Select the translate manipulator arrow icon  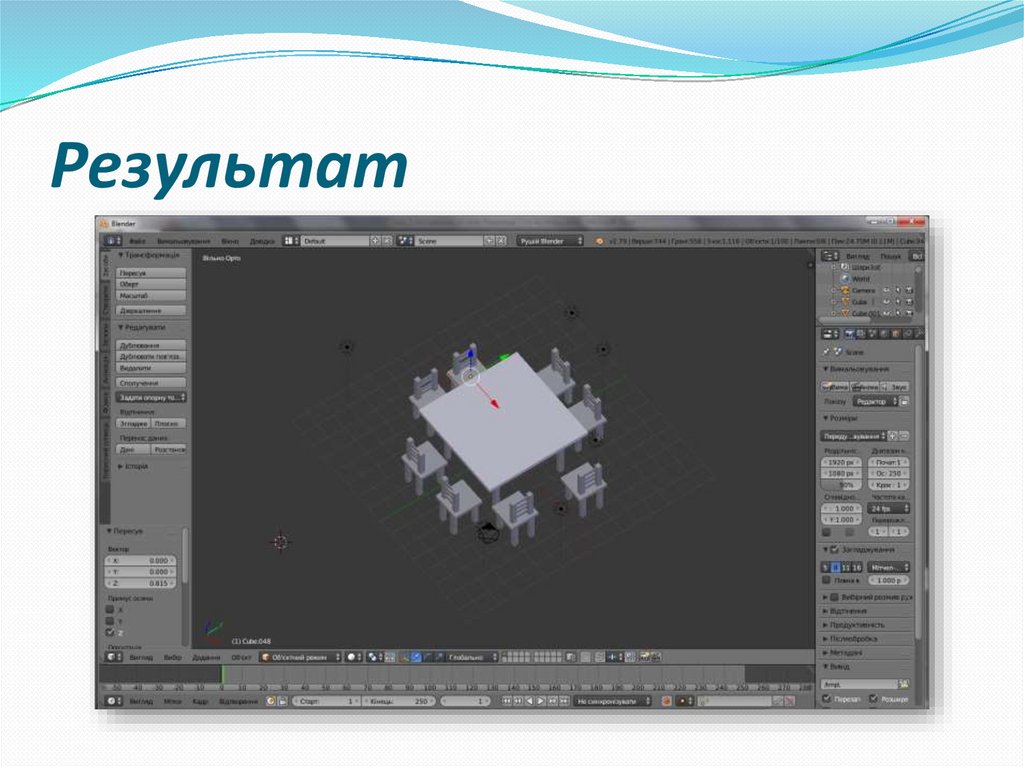click(x=416, y=657)
